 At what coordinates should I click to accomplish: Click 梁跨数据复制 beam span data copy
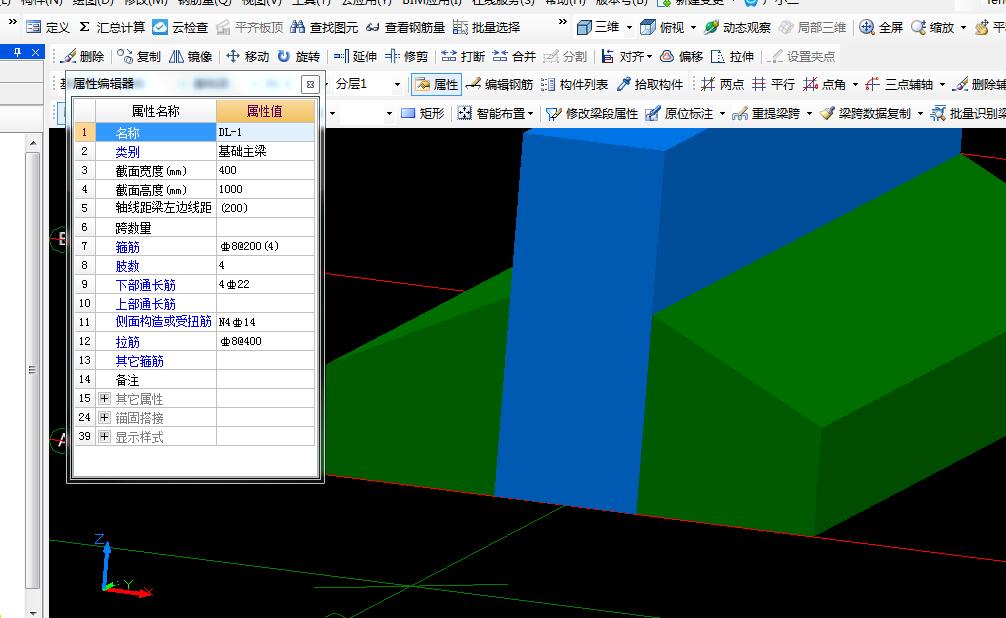tap(865, 114)
